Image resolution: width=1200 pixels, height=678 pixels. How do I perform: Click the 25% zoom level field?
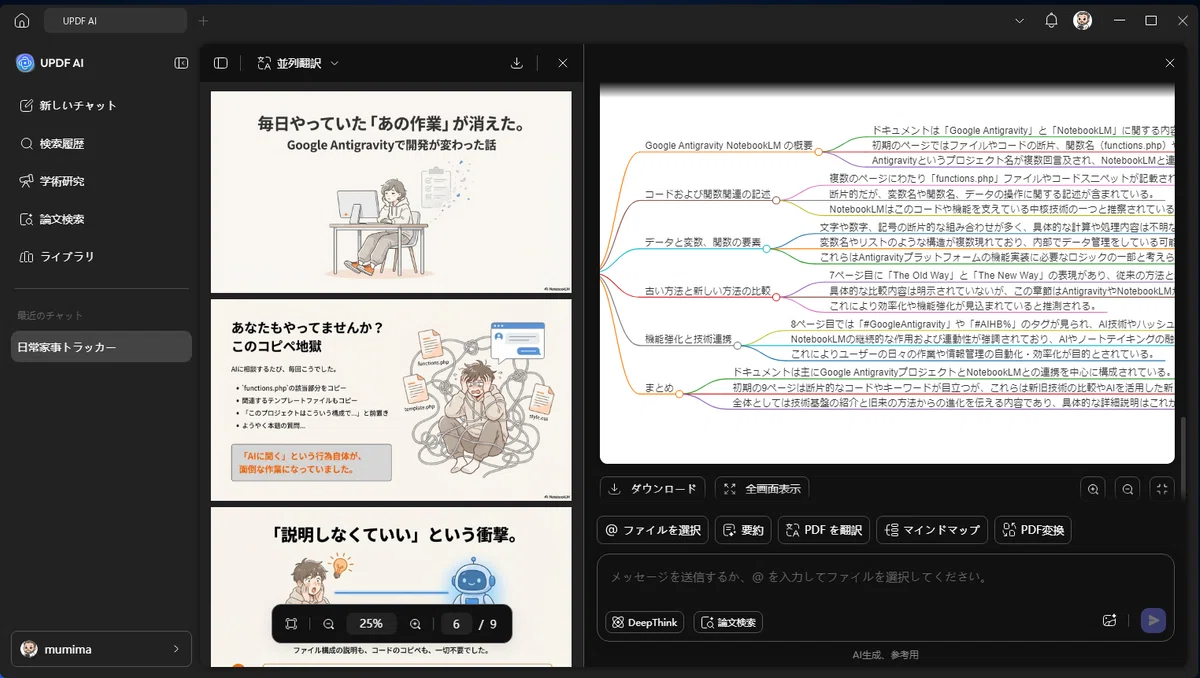click(x=371, y=624)
